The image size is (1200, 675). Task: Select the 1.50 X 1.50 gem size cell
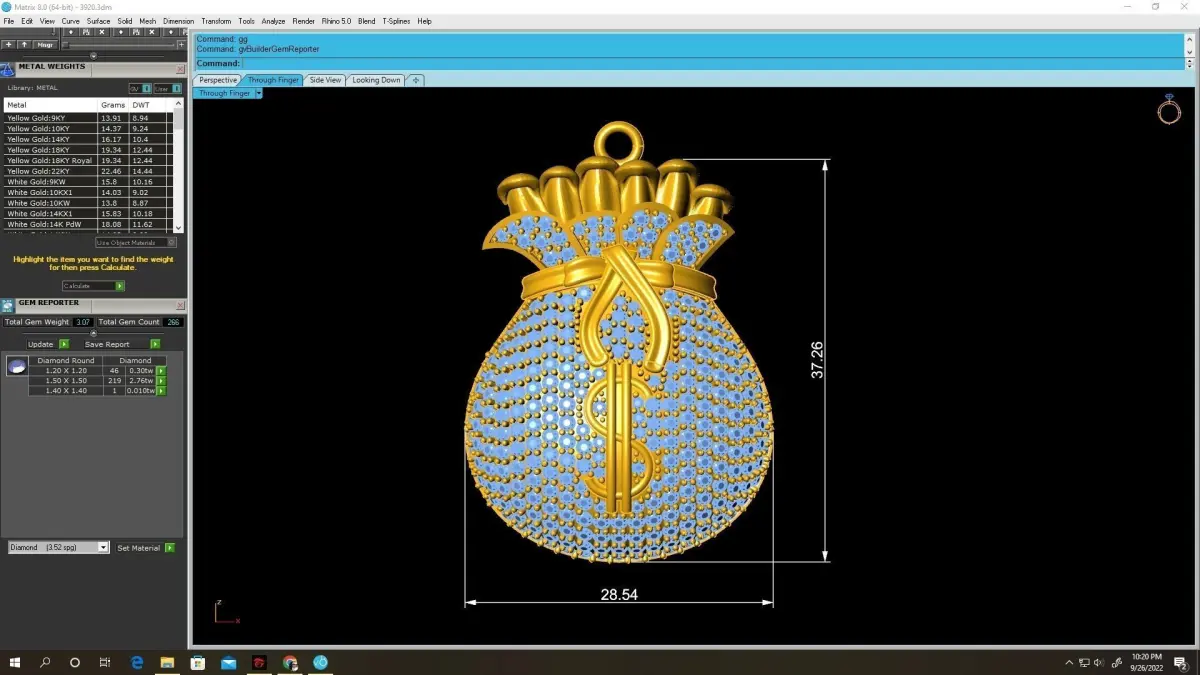click(x=67, y=381)
